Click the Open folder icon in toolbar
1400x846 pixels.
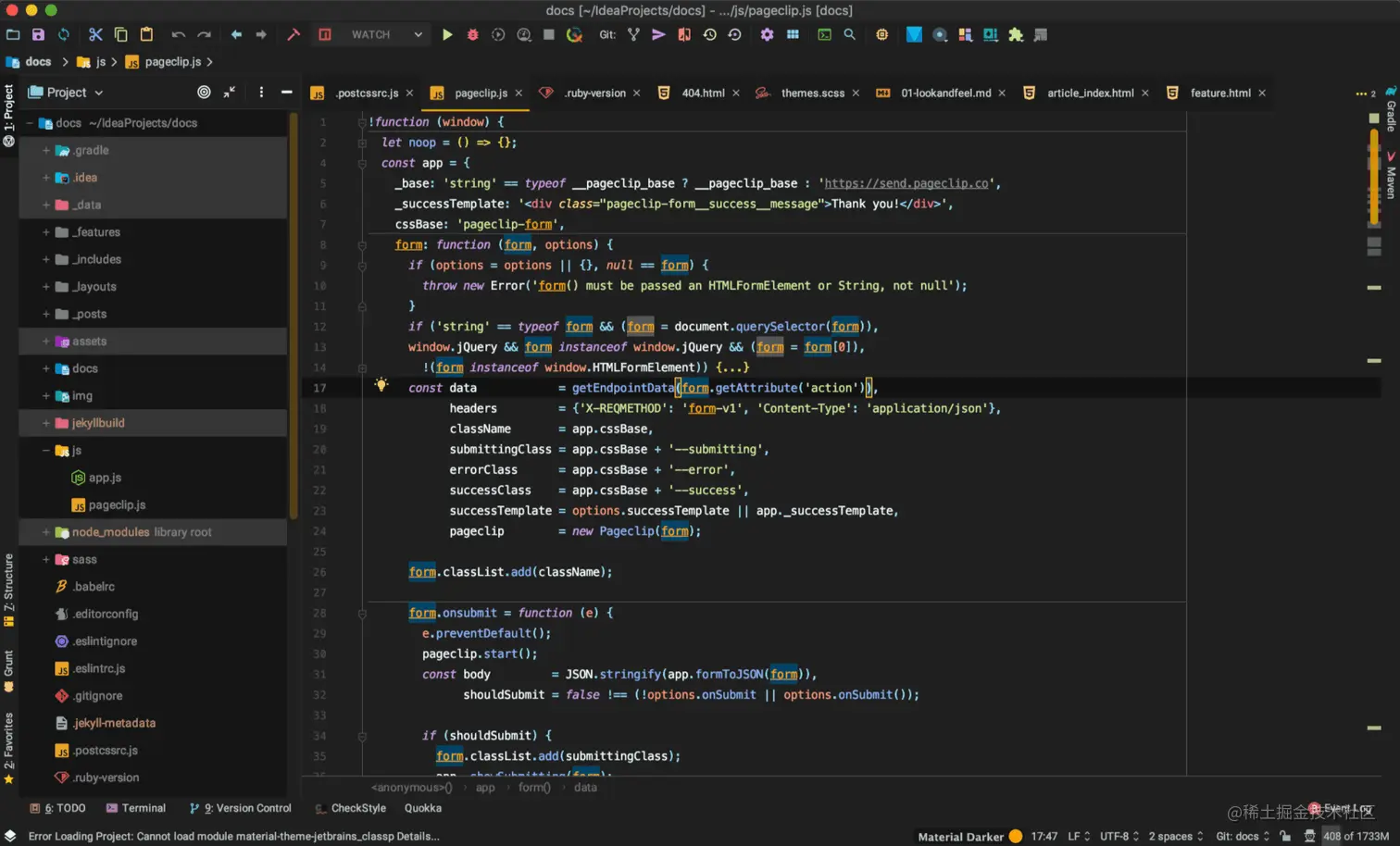click(13, 34)
